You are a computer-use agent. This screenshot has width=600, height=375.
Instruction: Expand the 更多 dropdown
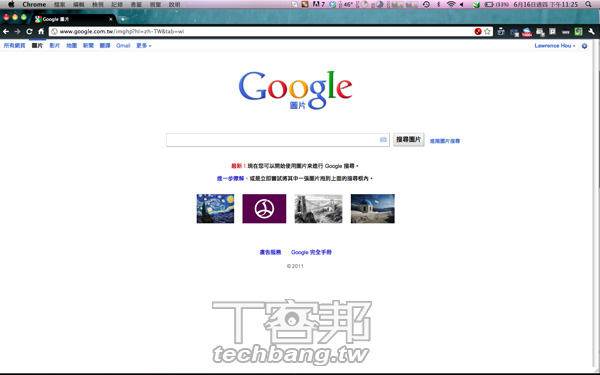pos(143,46)
